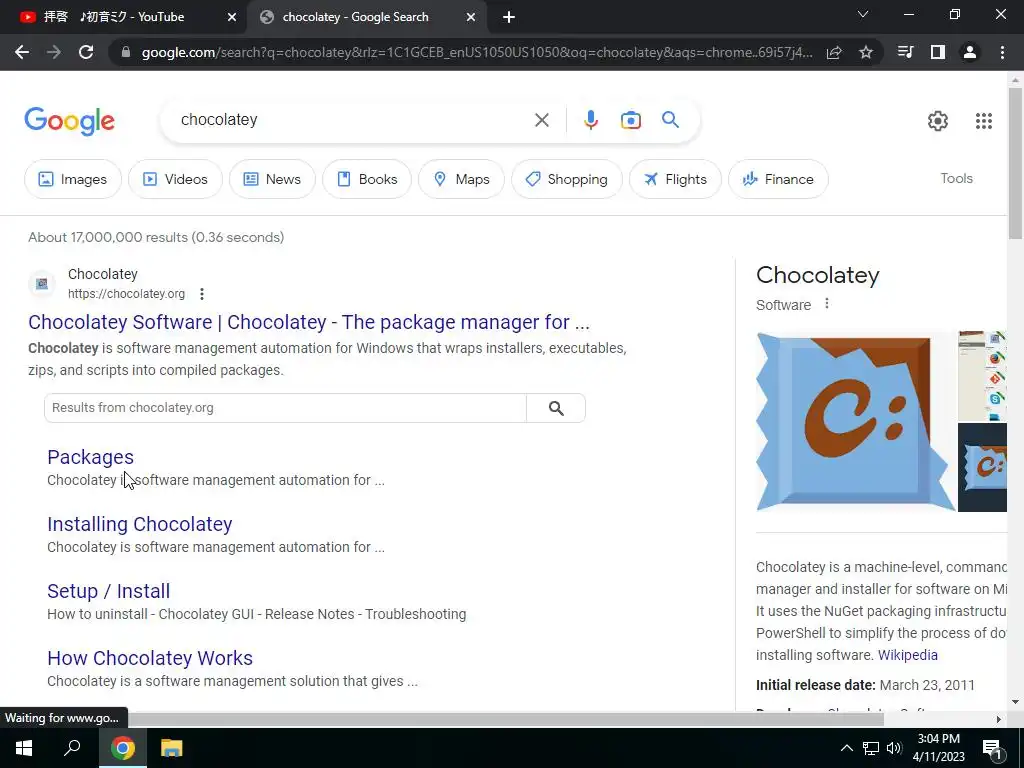Click the chocolatey.org site favicon

pyautogui.click(x=42, y=283)
